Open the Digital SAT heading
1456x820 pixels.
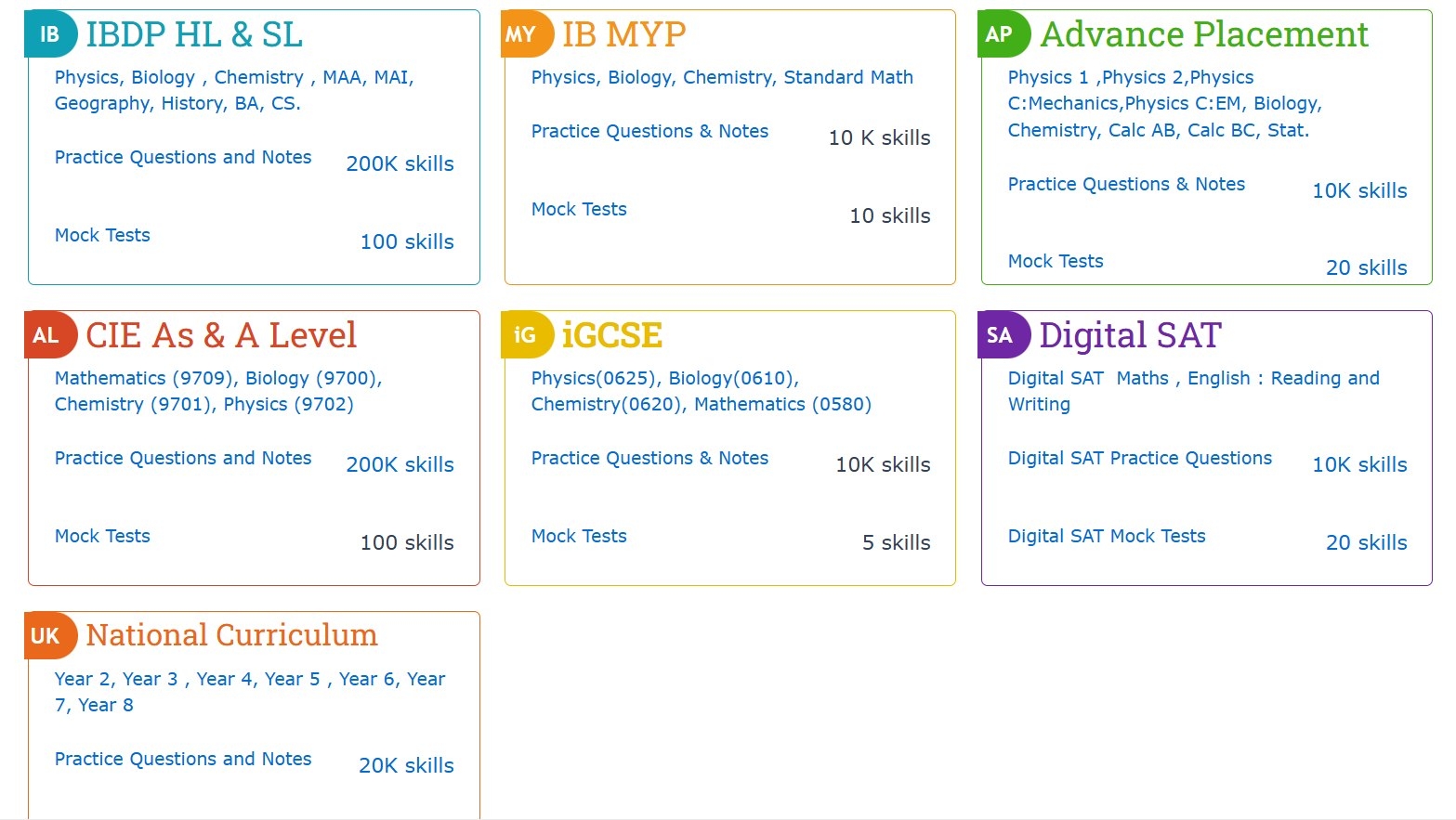1130,335
